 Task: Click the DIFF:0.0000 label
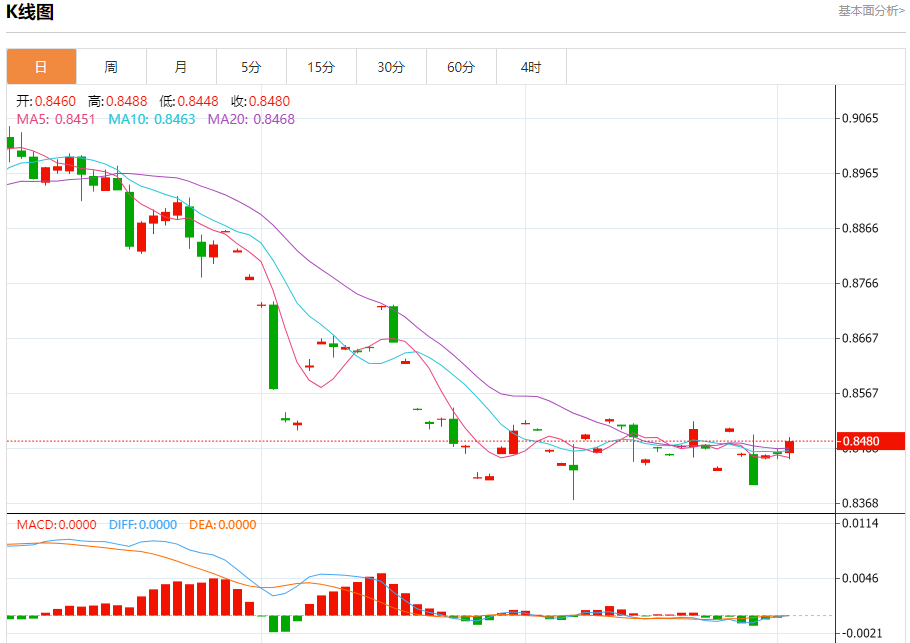click(143, 525)
